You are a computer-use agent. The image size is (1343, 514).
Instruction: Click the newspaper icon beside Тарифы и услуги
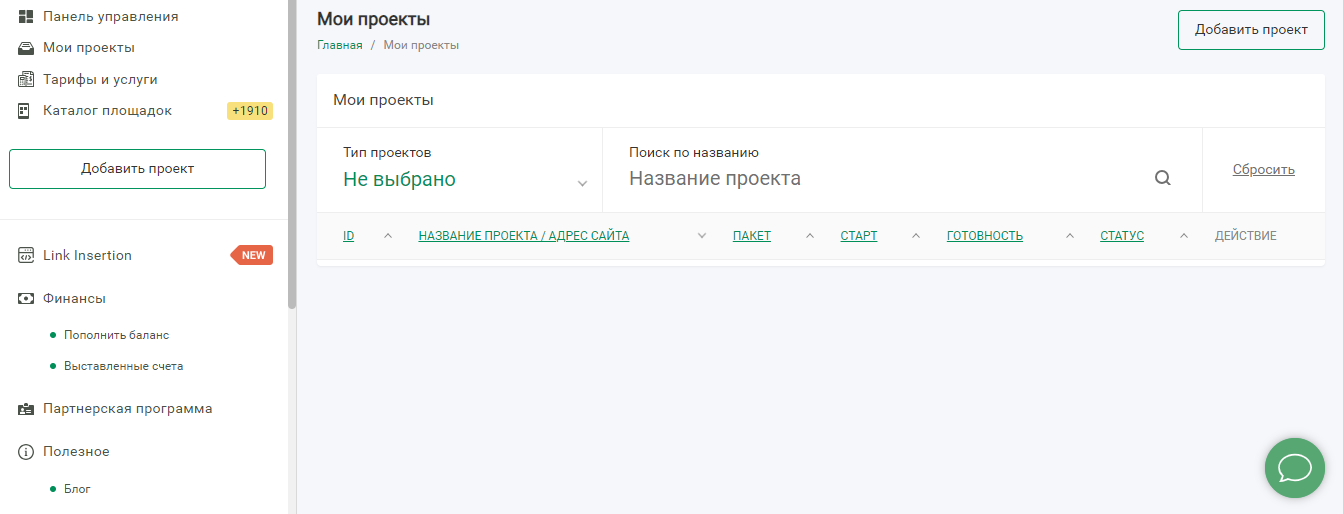pos(26,79)
